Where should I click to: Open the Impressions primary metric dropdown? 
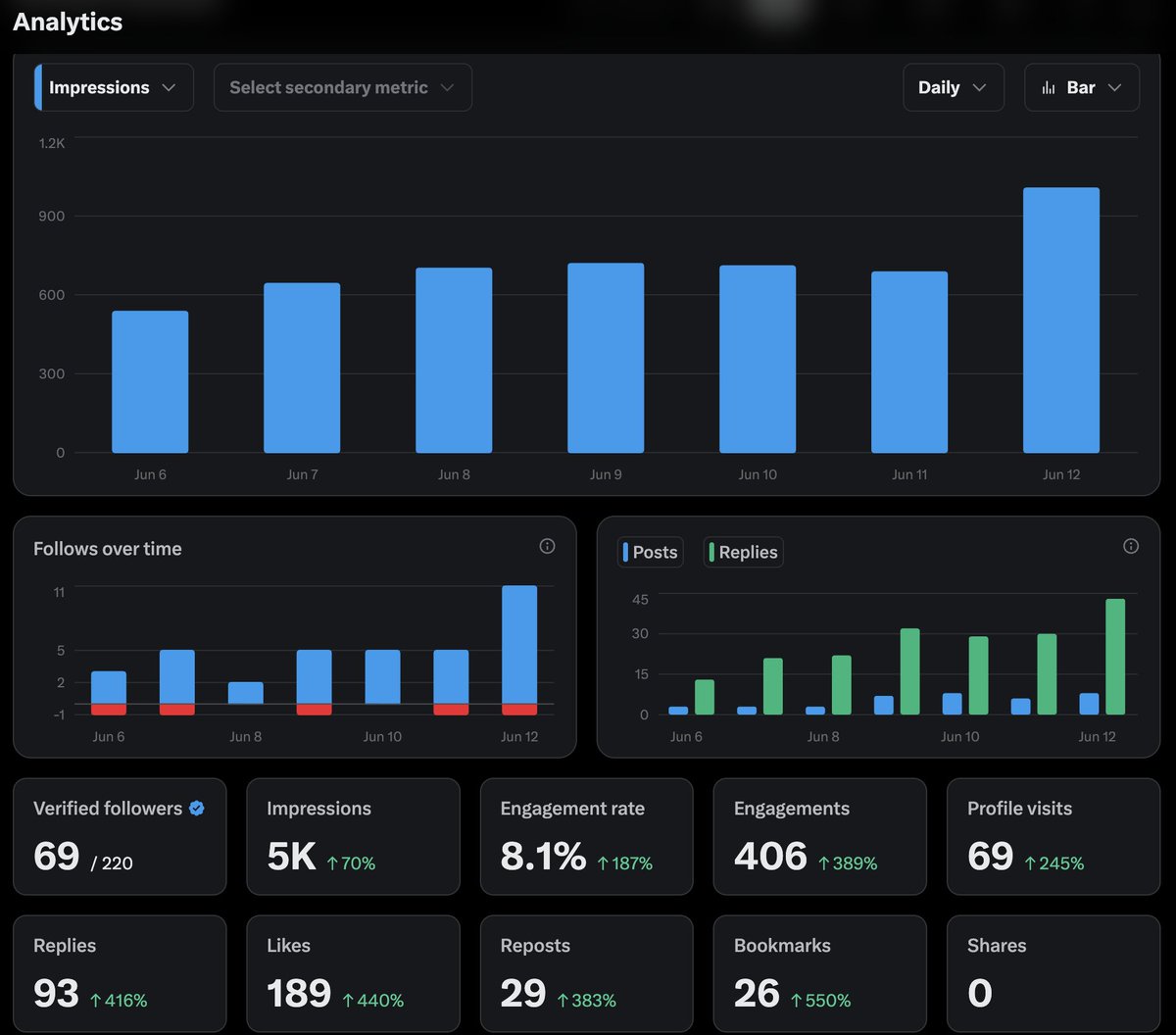tap(114, 87)
